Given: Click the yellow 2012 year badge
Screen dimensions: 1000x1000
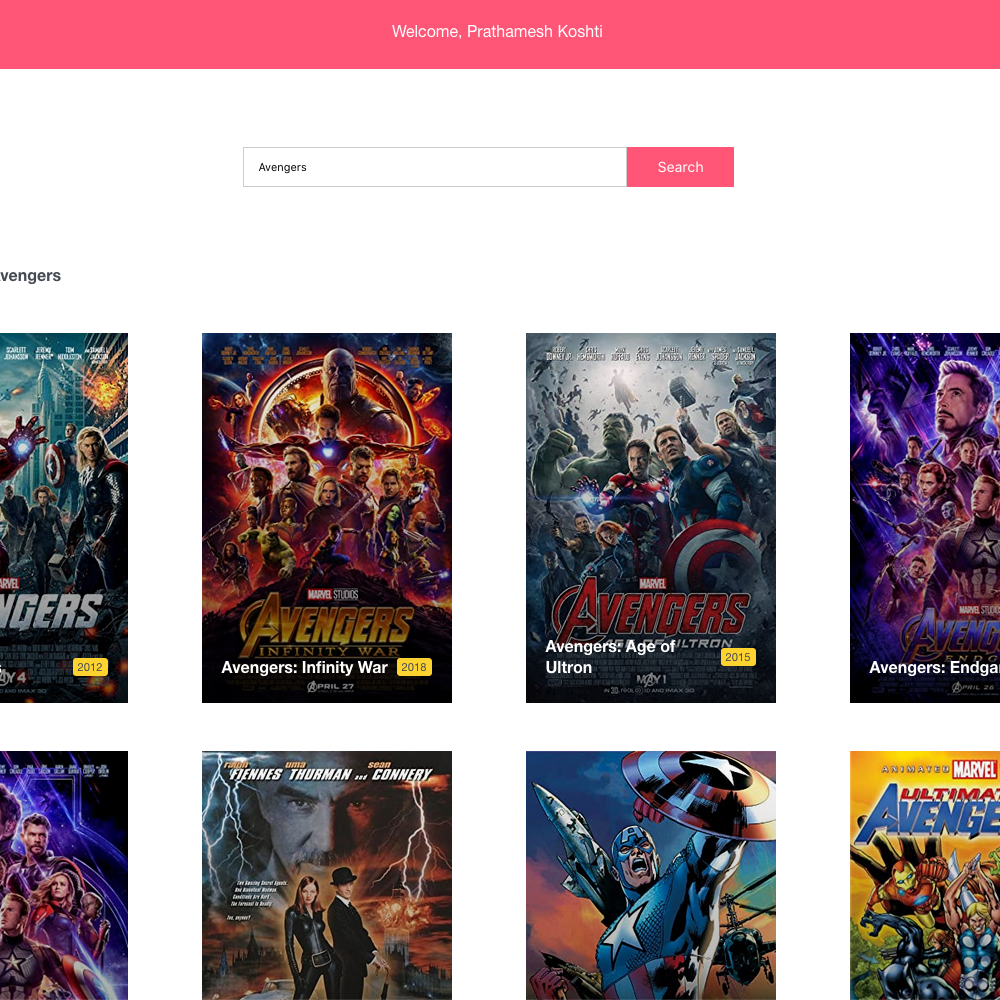Looking at the screenshot, I should (x=90, y=667).
